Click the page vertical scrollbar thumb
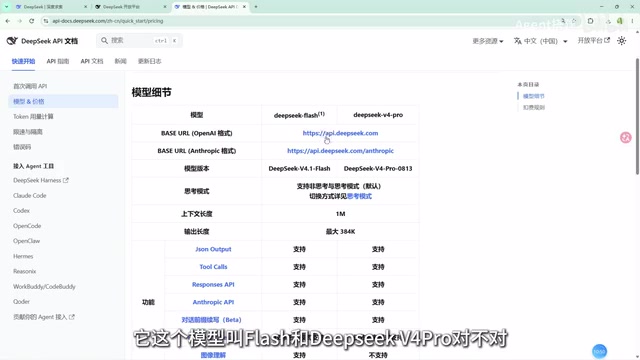 click(637, 117)
